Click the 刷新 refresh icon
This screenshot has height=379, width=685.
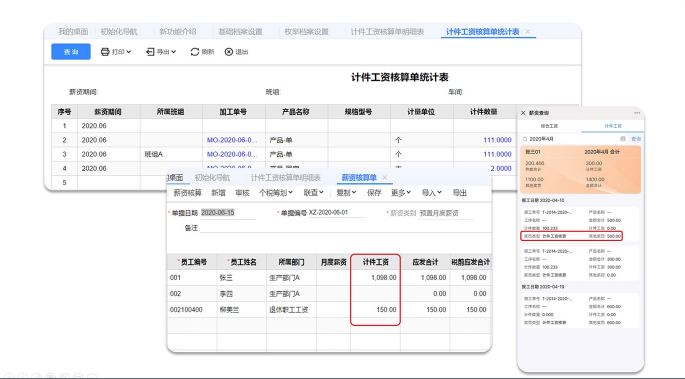point(194,52)
